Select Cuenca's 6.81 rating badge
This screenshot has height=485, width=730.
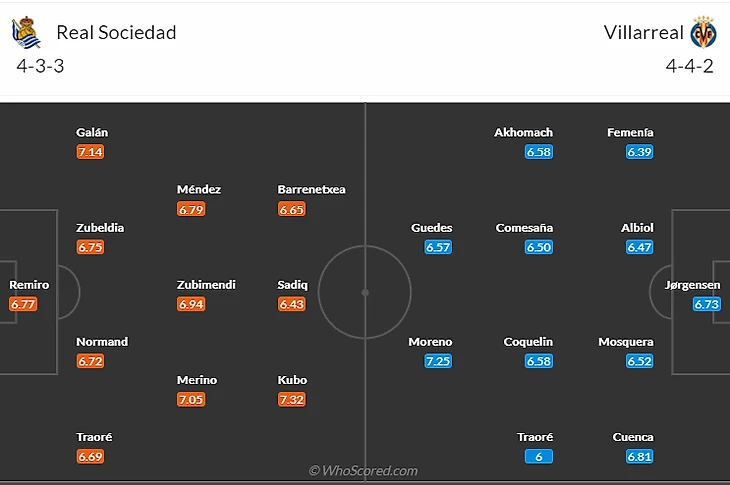tap(639, 456)
